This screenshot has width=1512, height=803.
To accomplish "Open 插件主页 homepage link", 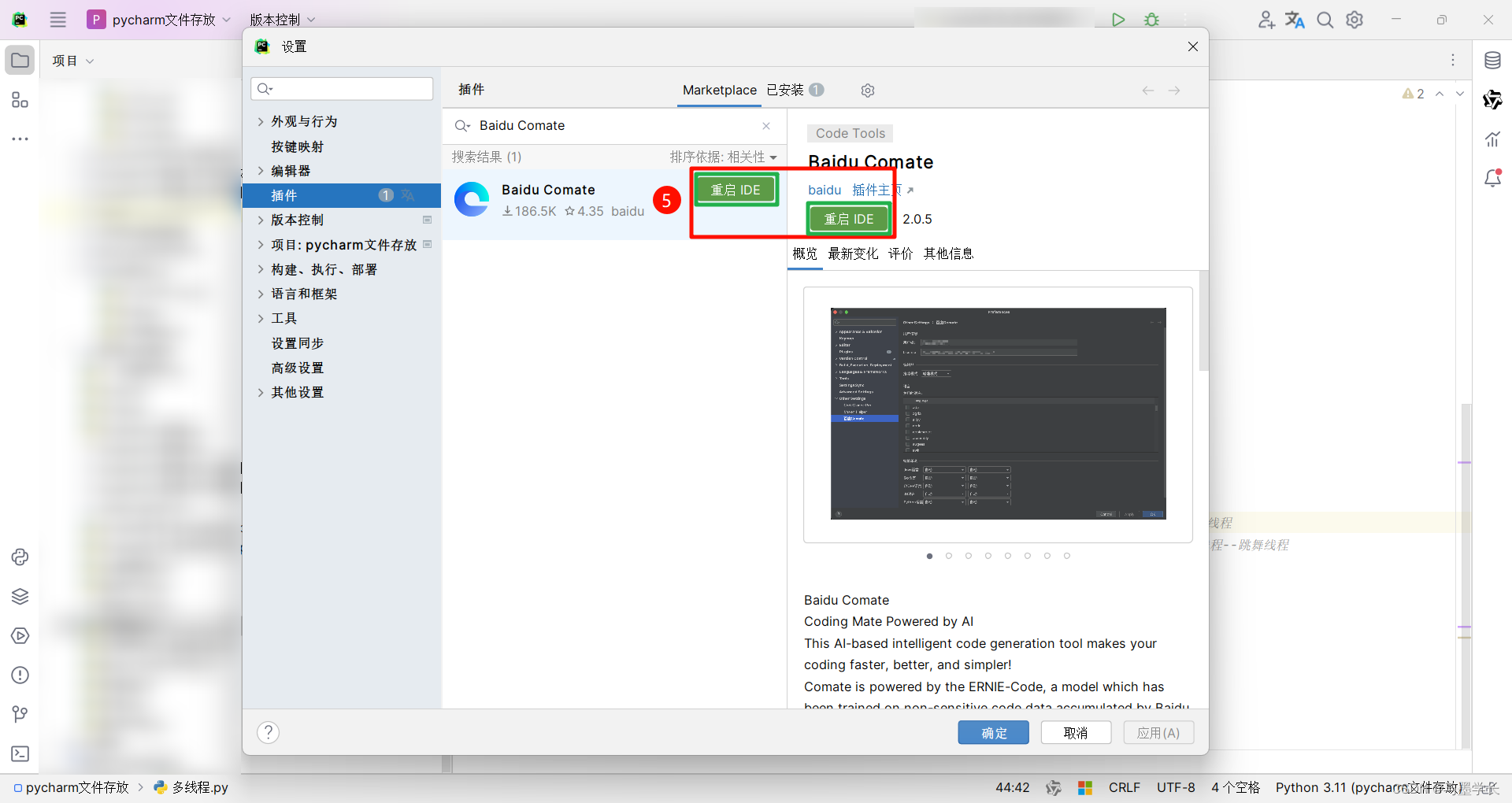I will click(x=882, y=190).
